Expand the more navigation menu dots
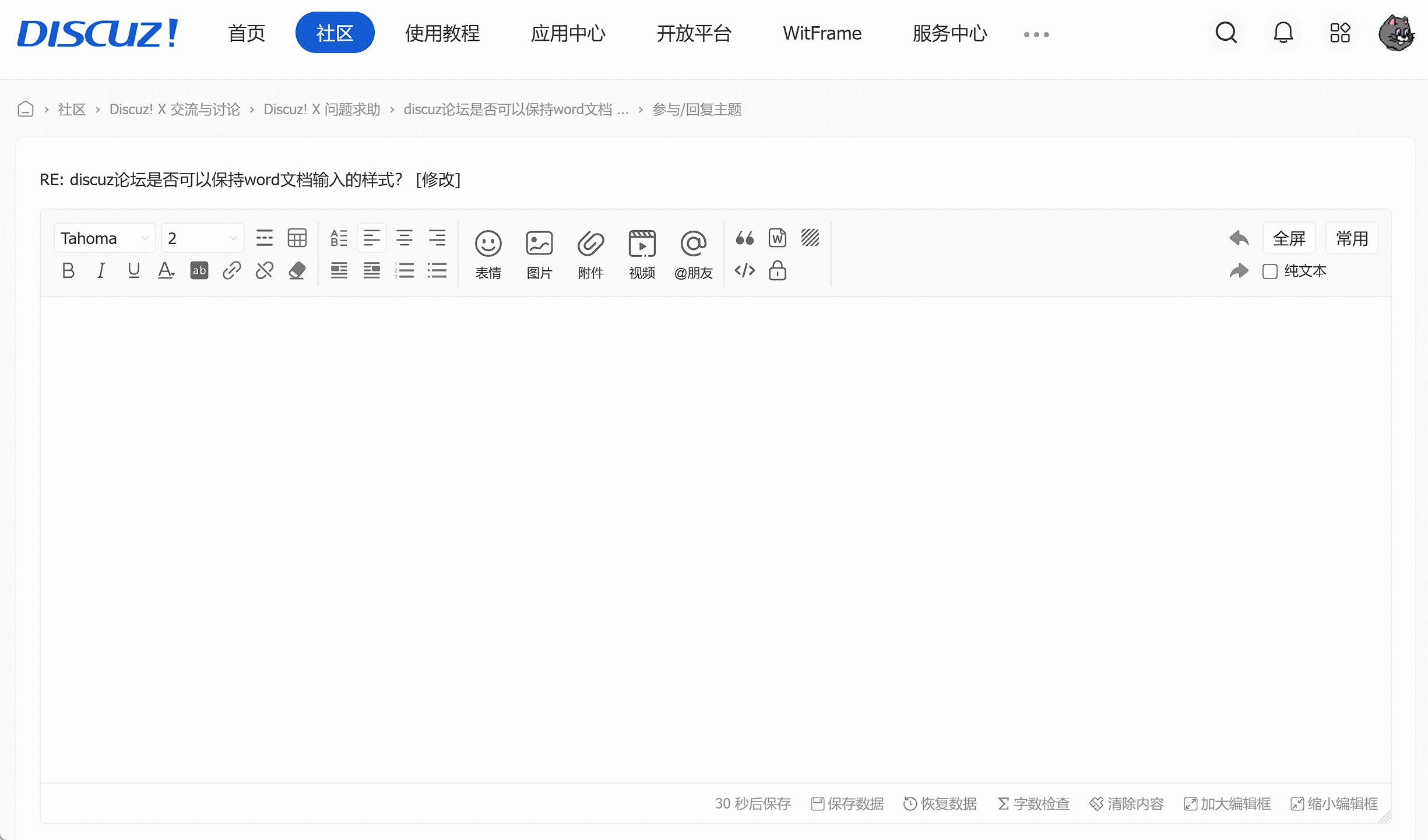The image size is (1428, 840). click(1036, 35)
